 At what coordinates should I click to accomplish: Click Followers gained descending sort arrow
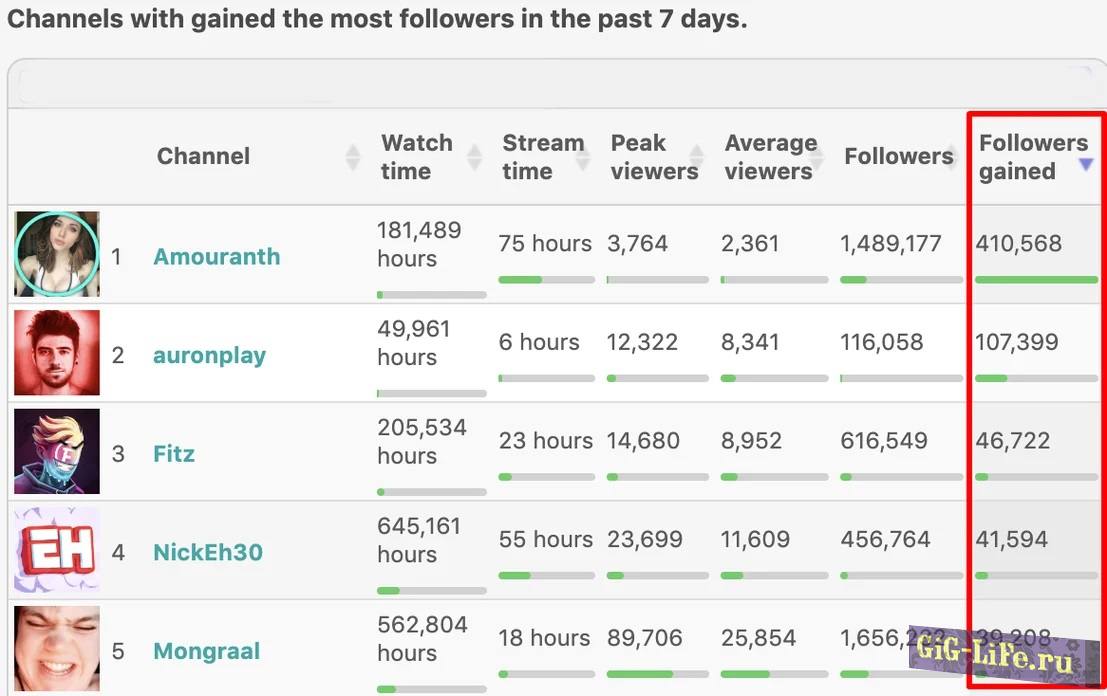[x=1086, y=165]
